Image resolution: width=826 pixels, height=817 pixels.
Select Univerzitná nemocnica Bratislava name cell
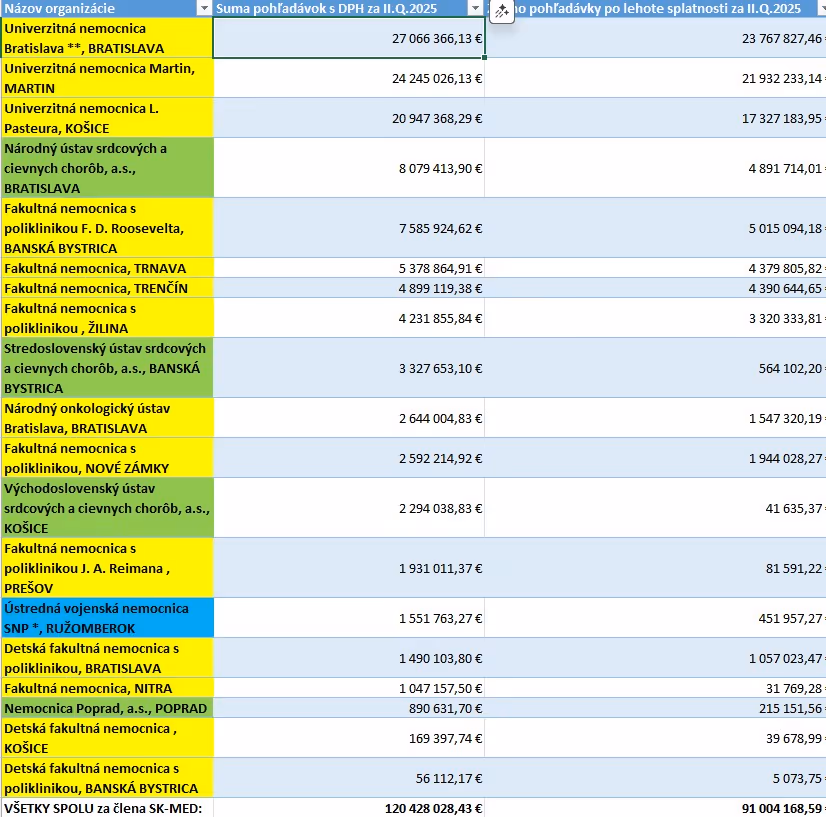click(107, 38)
